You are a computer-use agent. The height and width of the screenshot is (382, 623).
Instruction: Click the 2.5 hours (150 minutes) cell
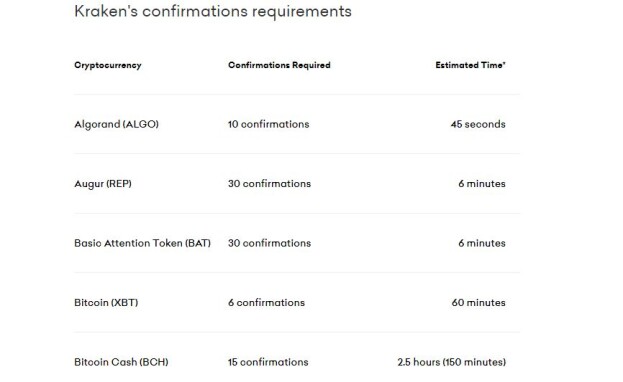[451, 362]
